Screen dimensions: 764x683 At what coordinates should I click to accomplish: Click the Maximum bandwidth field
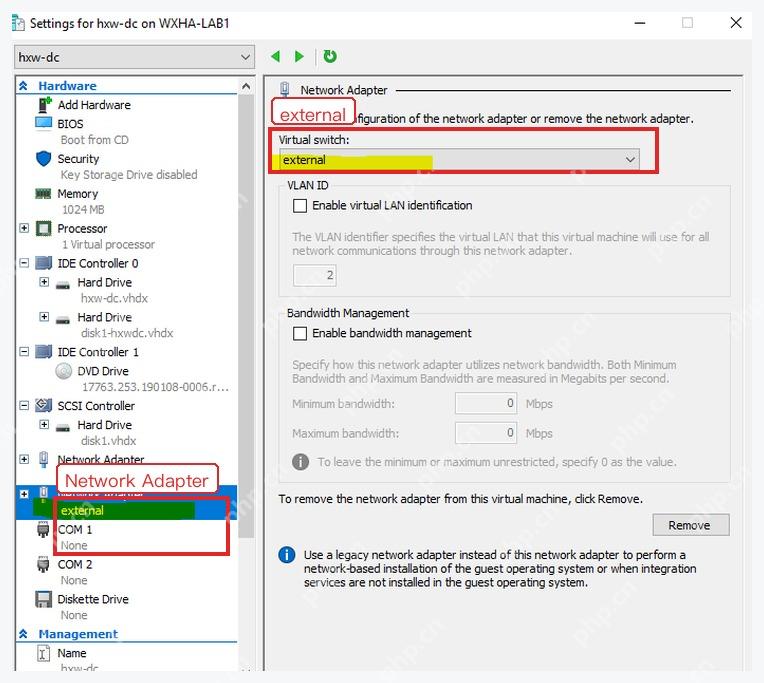click(x=486, y=433)
